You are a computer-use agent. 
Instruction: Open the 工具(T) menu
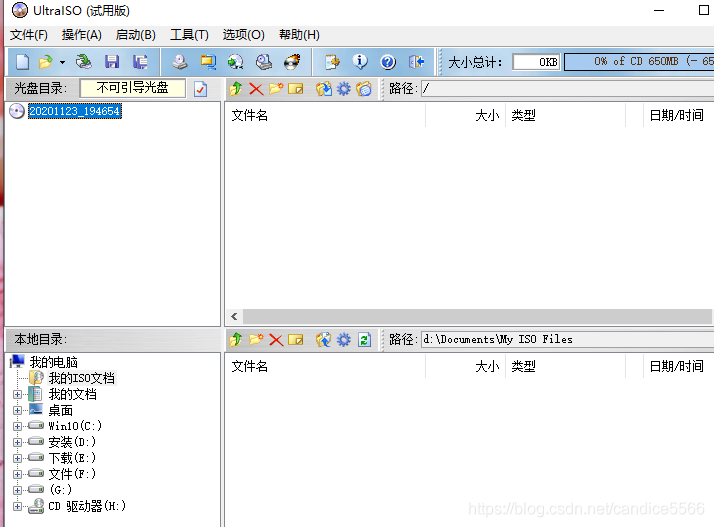(x=189, y=35)
